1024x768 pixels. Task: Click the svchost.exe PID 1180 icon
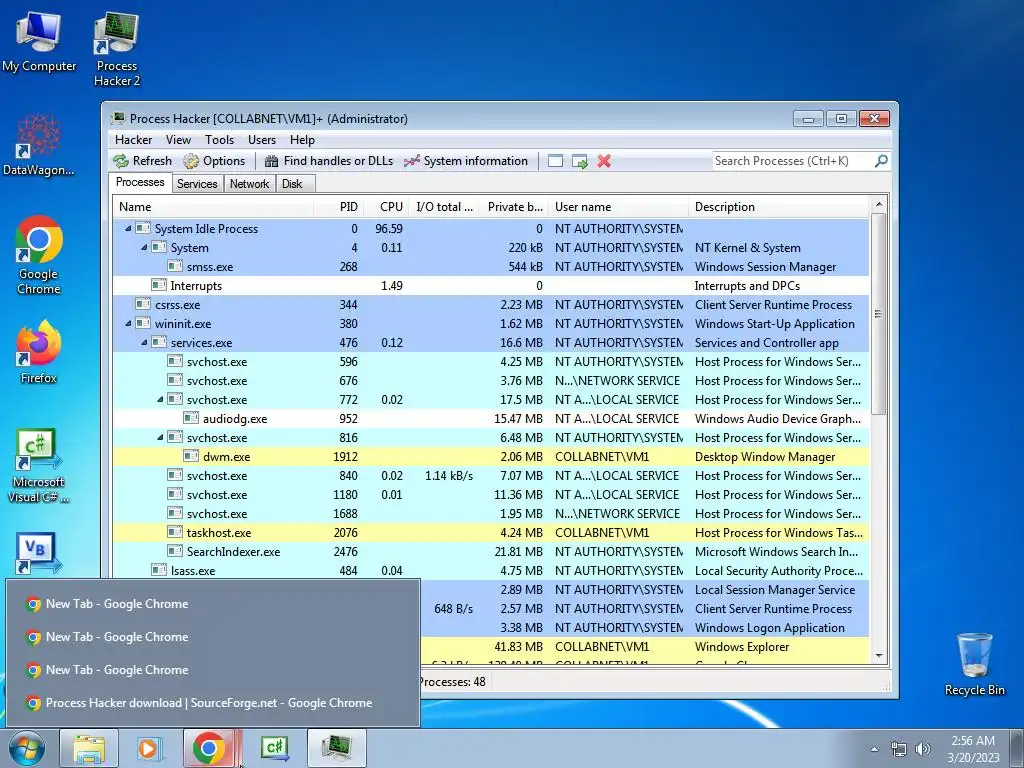pyautogui.click(x=175, y=494)
